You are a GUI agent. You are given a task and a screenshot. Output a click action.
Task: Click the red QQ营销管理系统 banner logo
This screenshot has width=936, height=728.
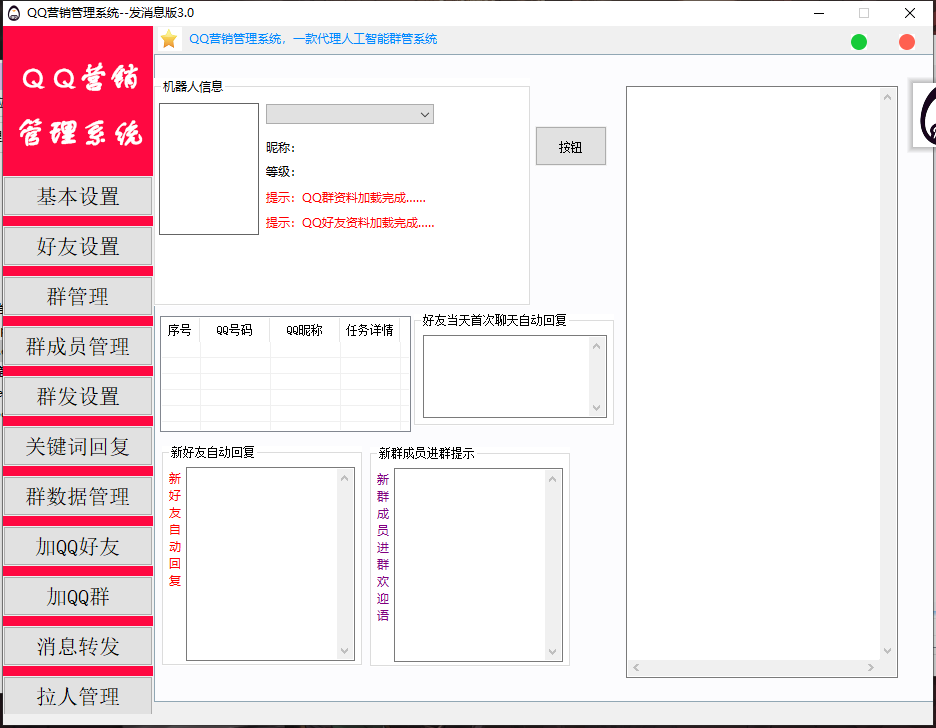pyautogui.click(x=78, y=101)
